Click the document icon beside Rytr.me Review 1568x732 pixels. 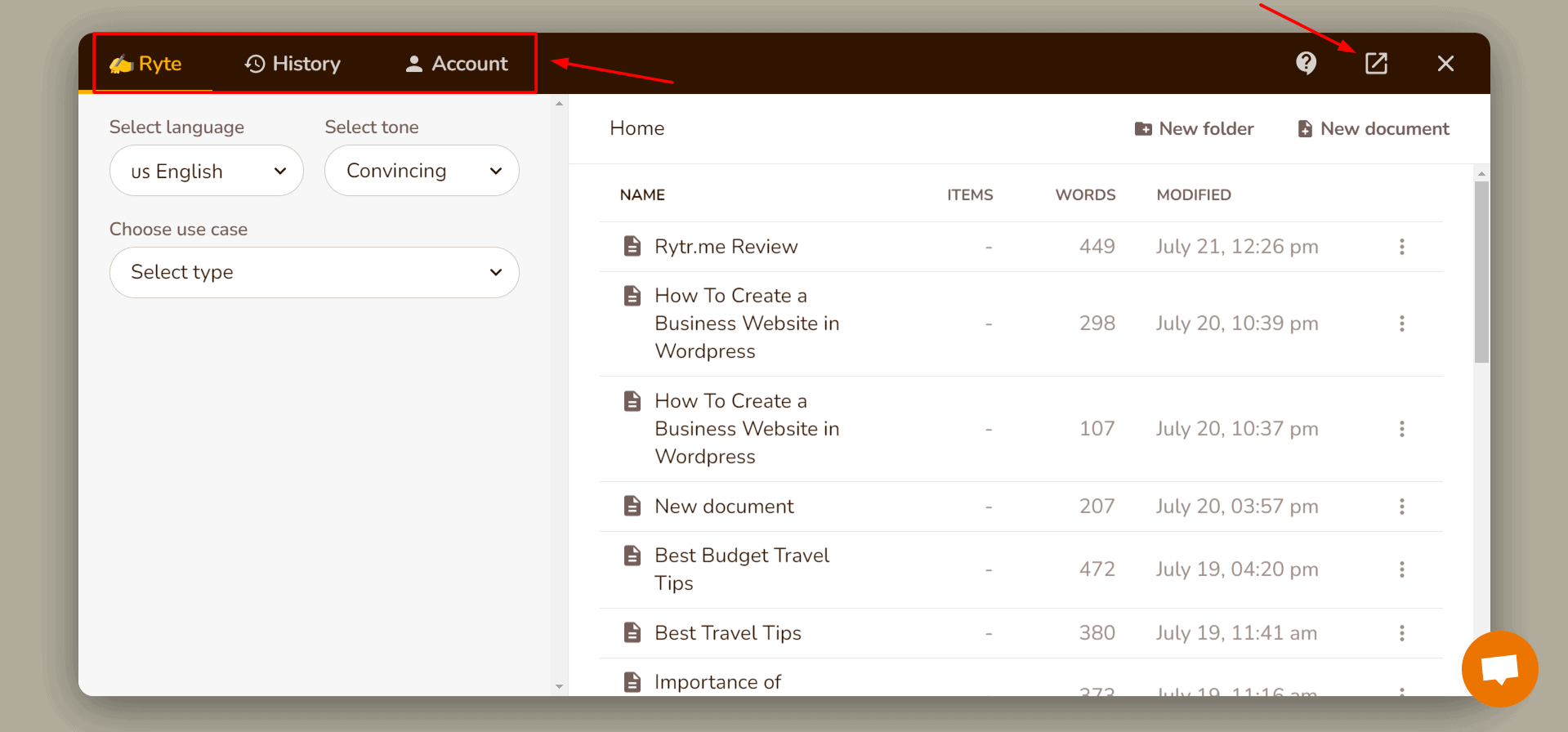coord(632,247)
